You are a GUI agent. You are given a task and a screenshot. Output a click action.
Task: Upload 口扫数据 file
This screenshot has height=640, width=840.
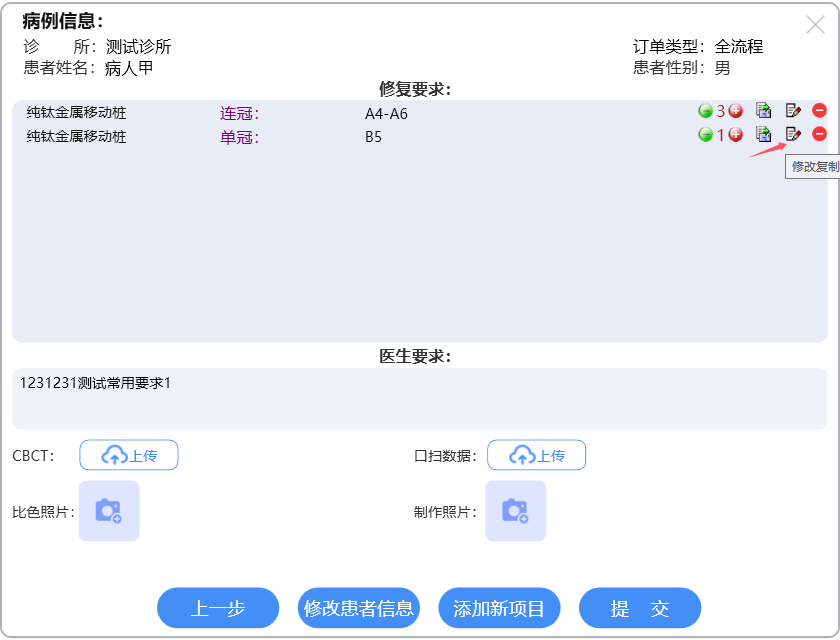point(536,455)
